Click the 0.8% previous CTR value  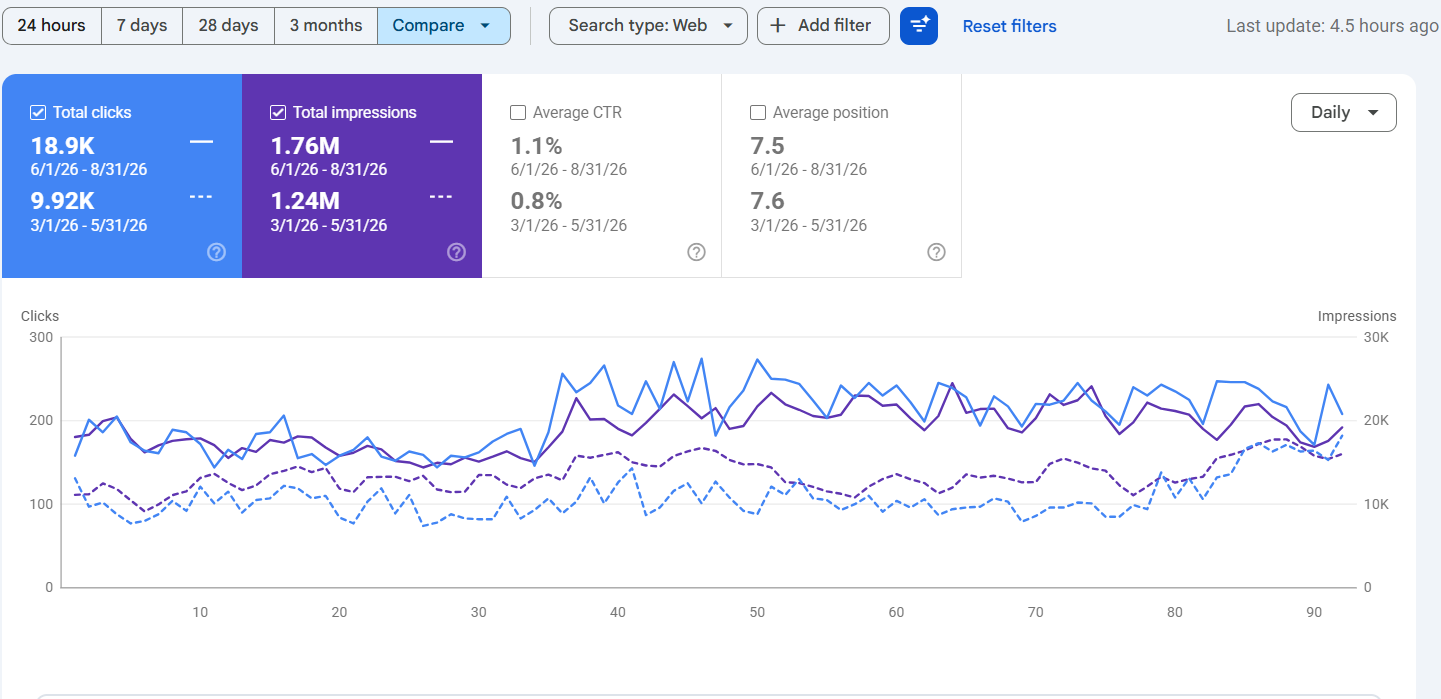536,203
